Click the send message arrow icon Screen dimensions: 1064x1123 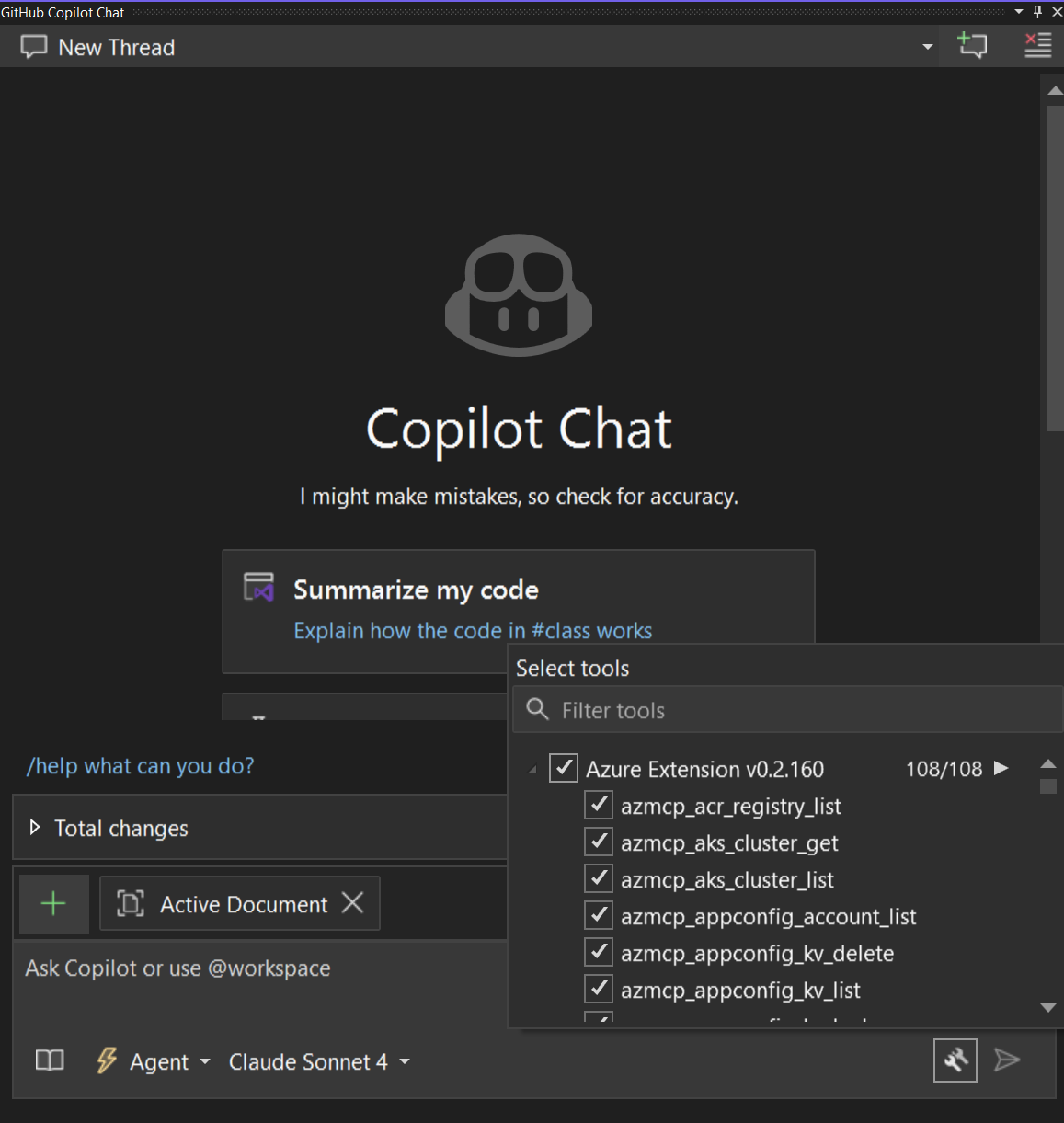[1007, 1060]
